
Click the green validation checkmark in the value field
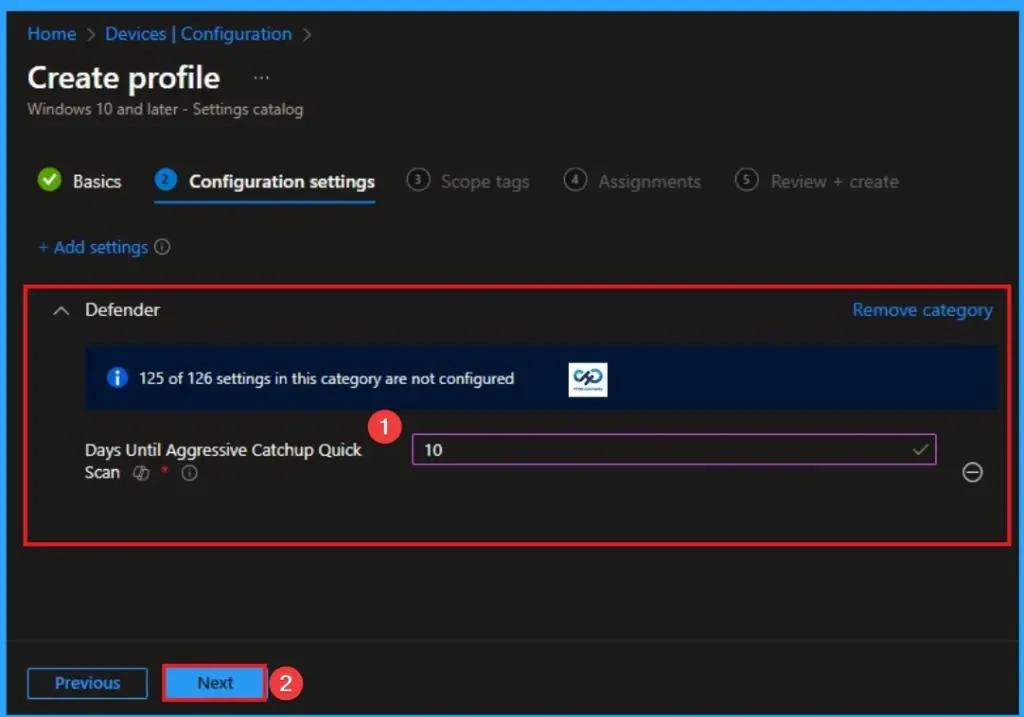tap(922, 450)
